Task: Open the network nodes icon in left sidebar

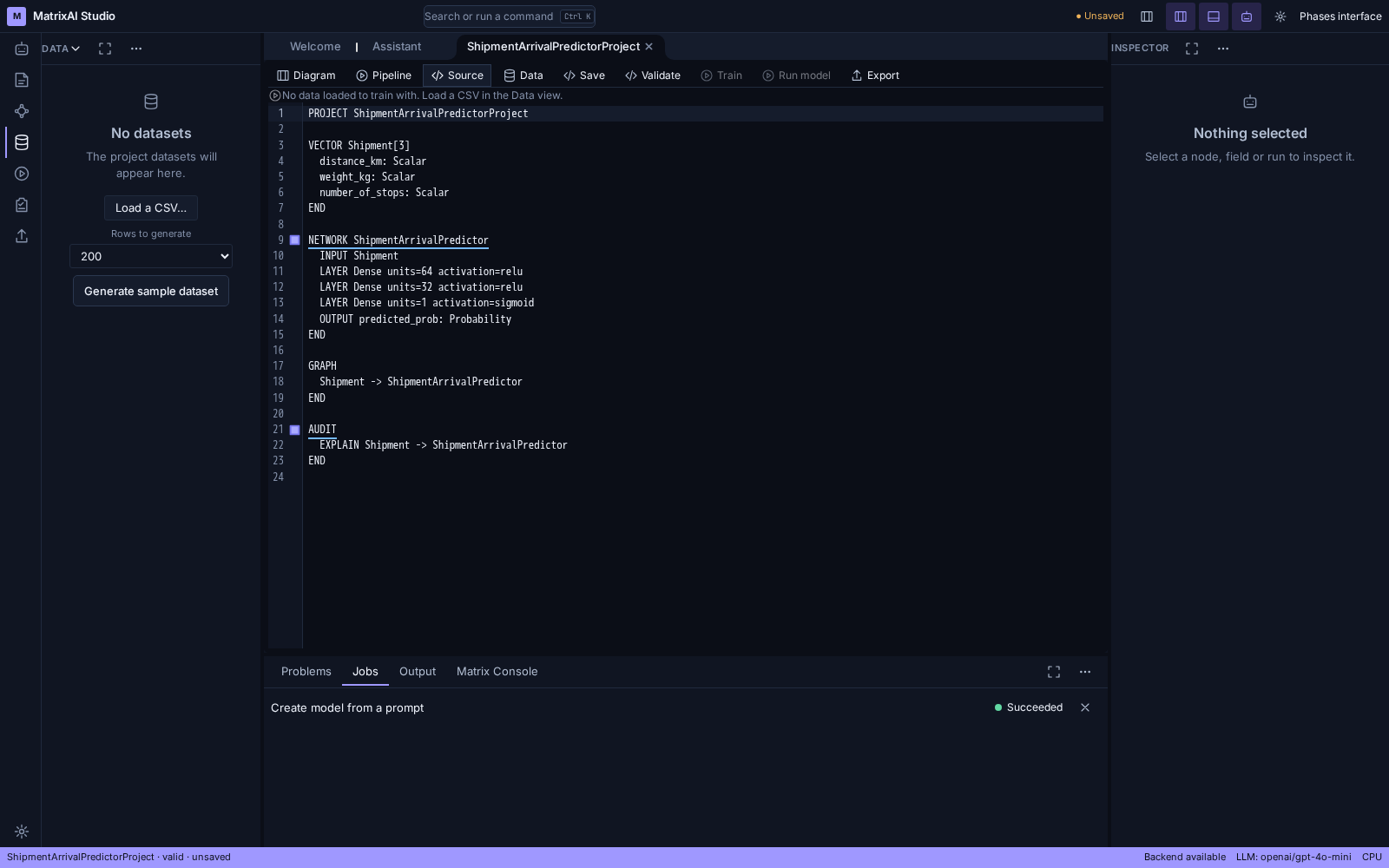Action: pyautogui.click(x=22, y=111)
